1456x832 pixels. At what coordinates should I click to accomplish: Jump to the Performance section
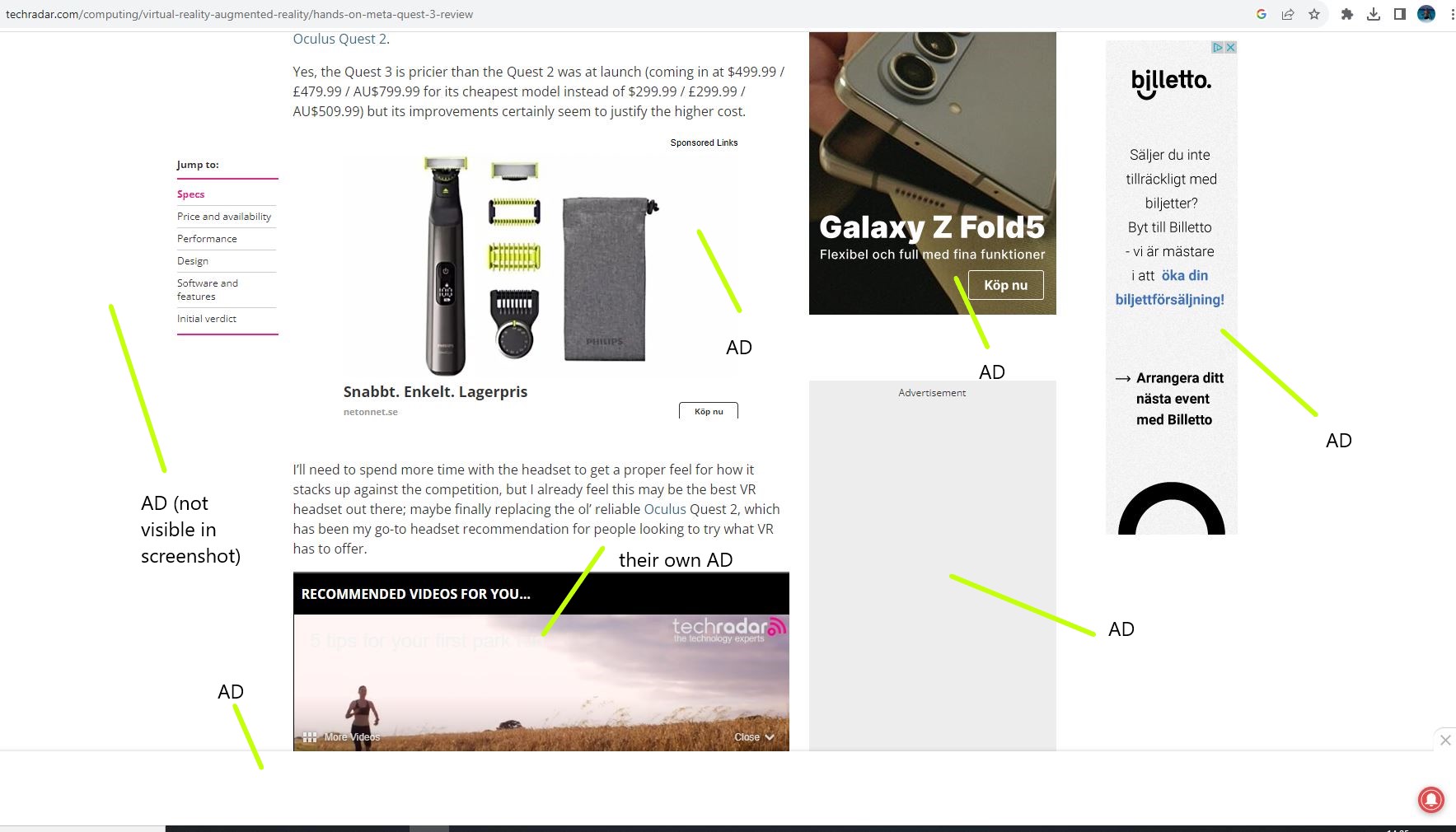(207, 239)
